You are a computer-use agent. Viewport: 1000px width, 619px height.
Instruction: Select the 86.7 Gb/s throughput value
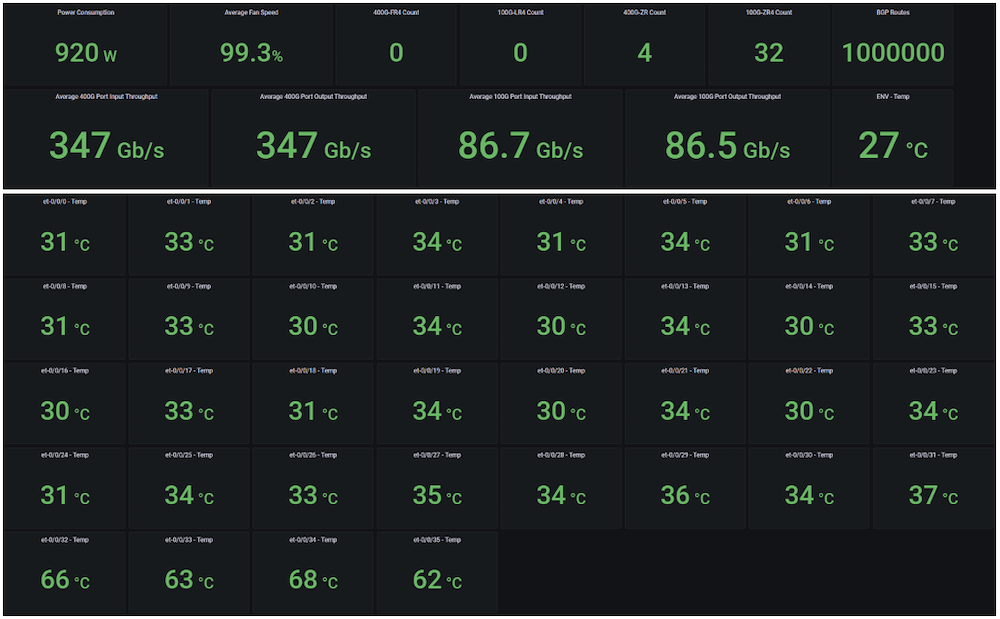click(x=520, y=146)
